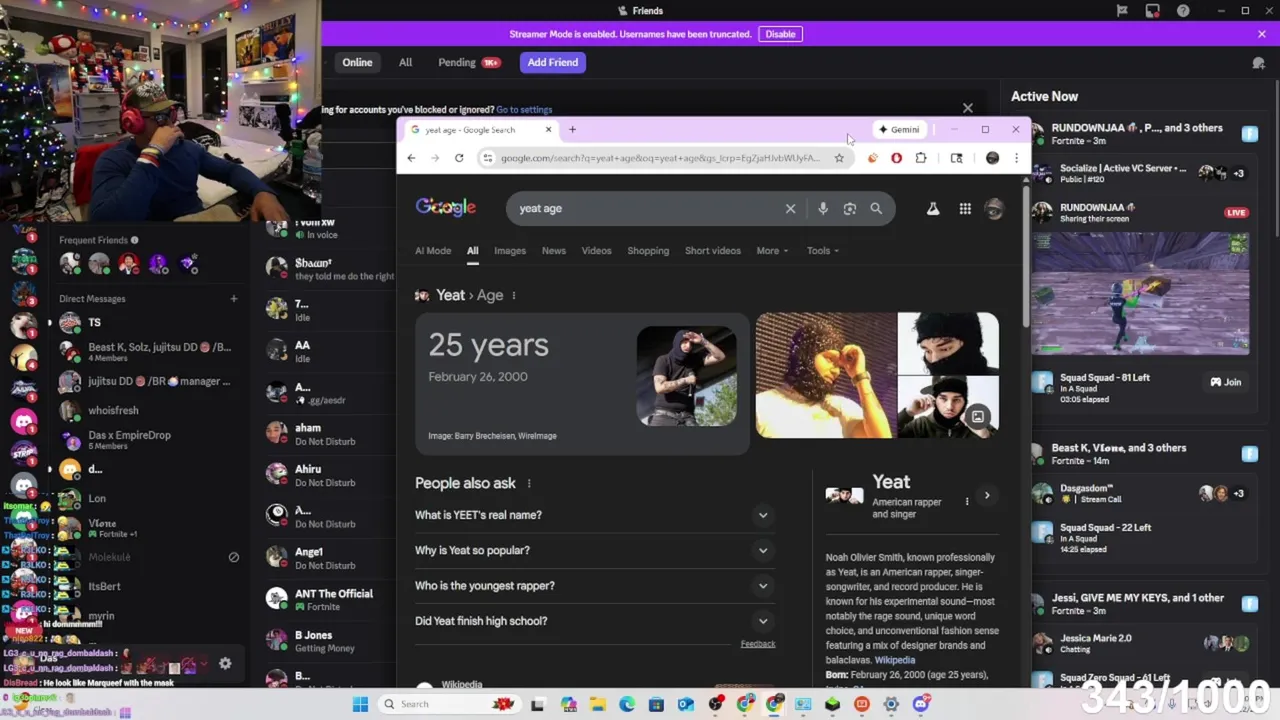1280x720 pixels.
Task: Switch to All friends tab
Action: coord(405,62)
